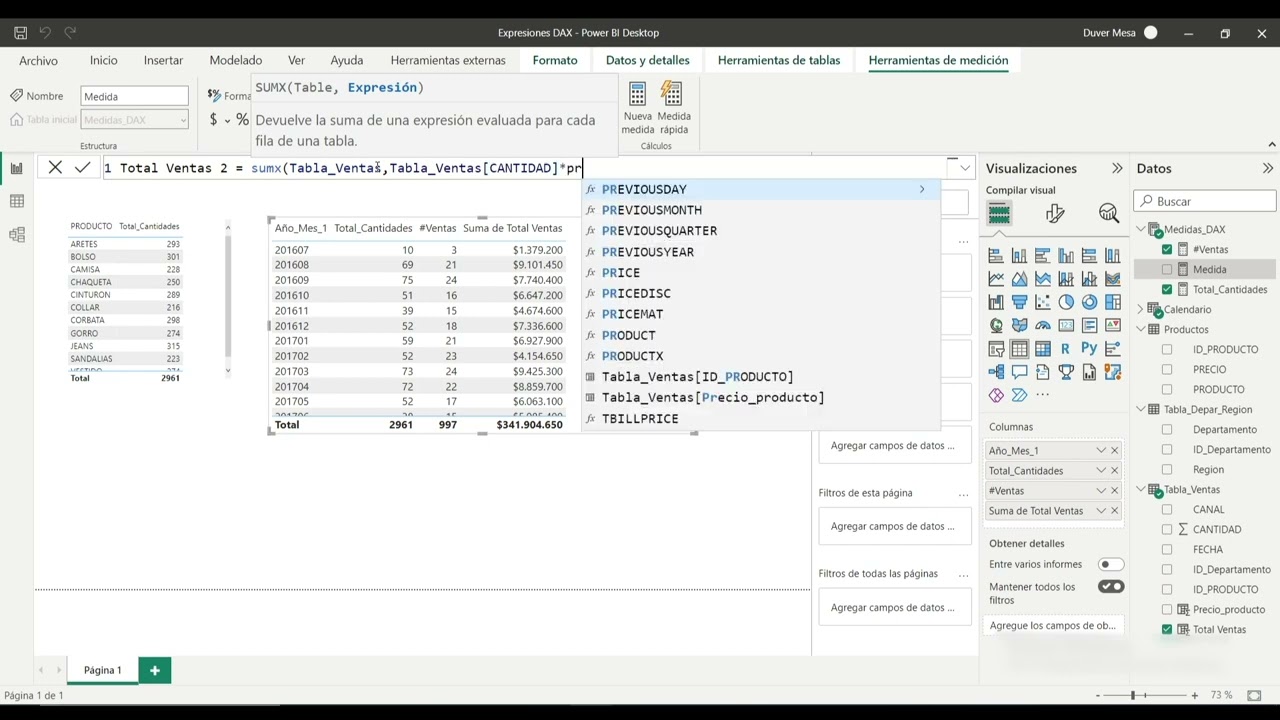
Task: Select the KPI visual
Action: 1113,325
